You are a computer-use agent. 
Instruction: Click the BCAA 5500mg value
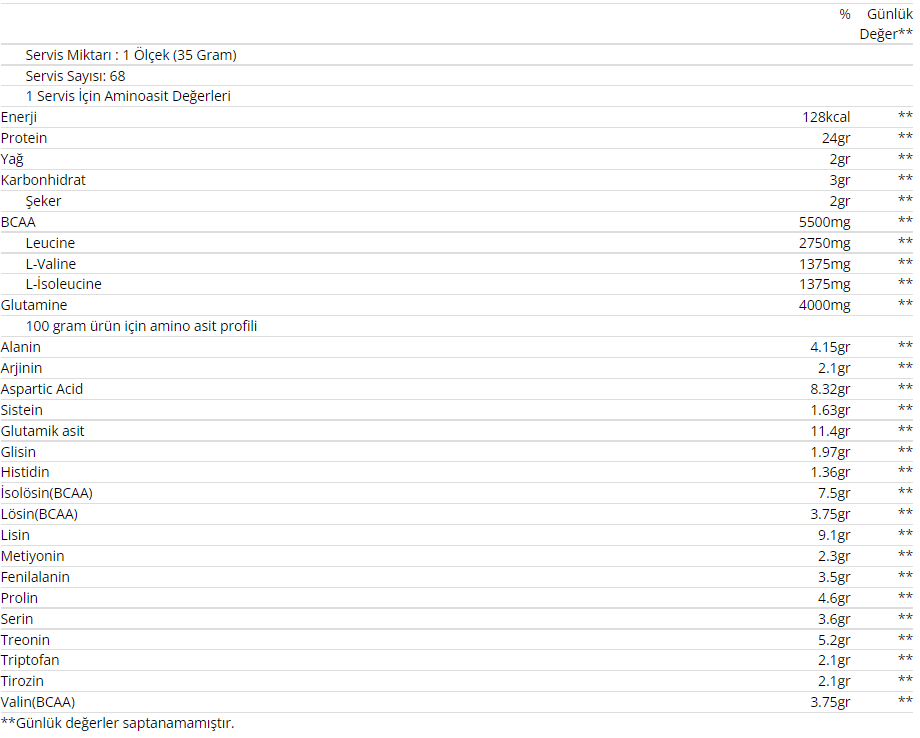coord(824,222)
